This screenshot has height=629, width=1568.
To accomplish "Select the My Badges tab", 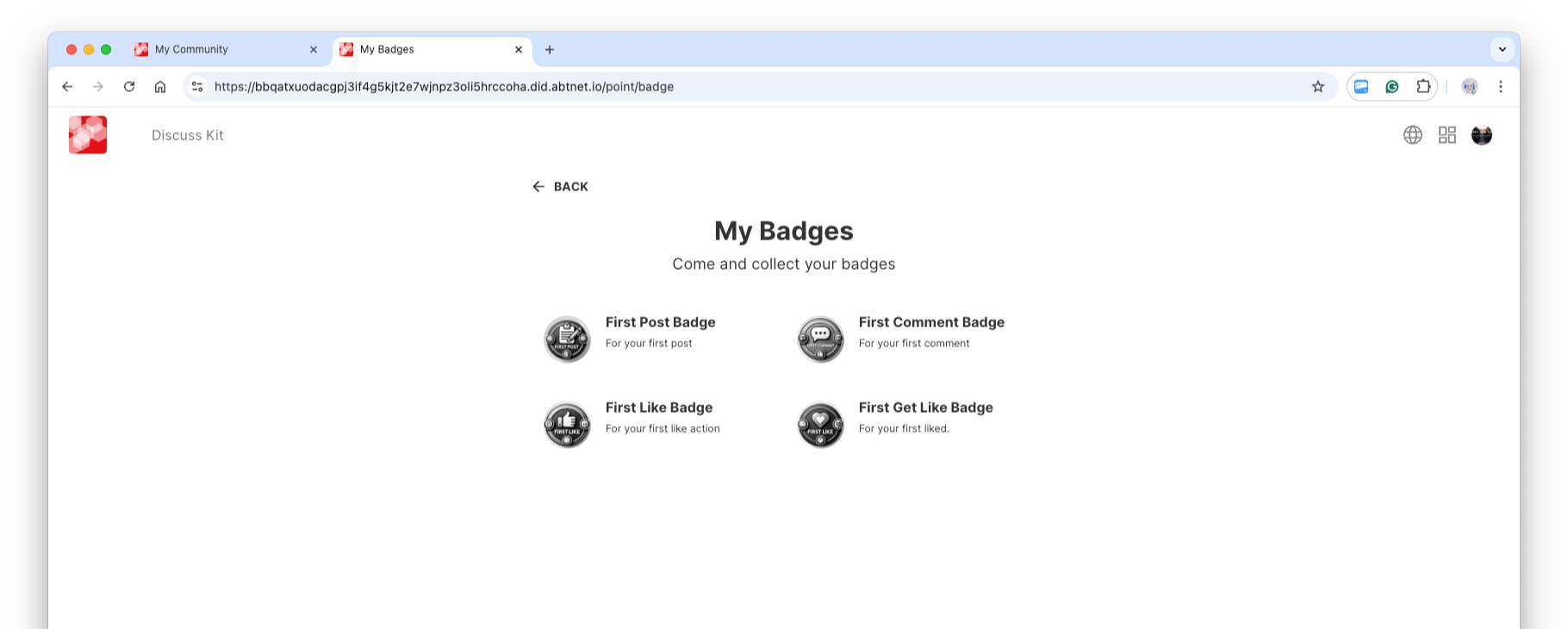I will [422, 50].
